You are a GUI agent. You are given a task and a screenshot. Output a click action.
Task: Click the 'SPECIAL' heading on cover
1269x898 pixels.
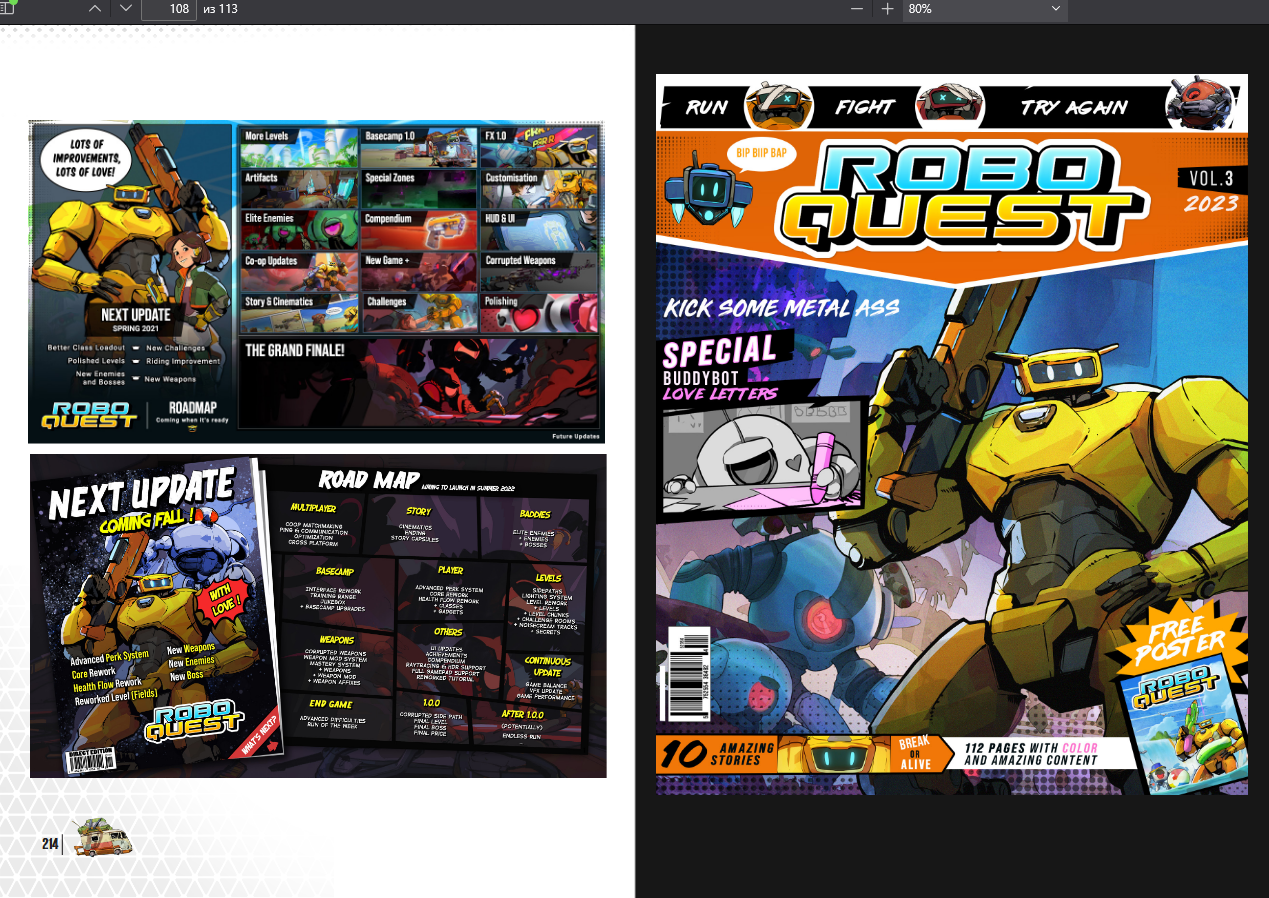point(720,352)
